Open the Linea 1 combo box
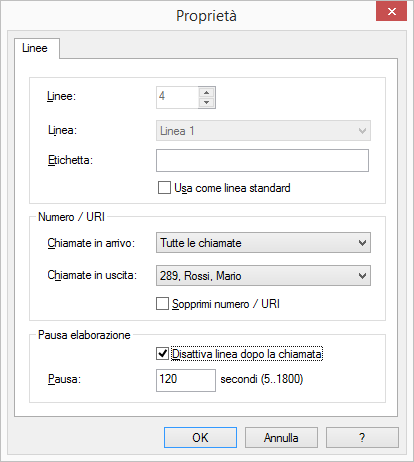Viewport: 414px width, 462px height. 263,131
